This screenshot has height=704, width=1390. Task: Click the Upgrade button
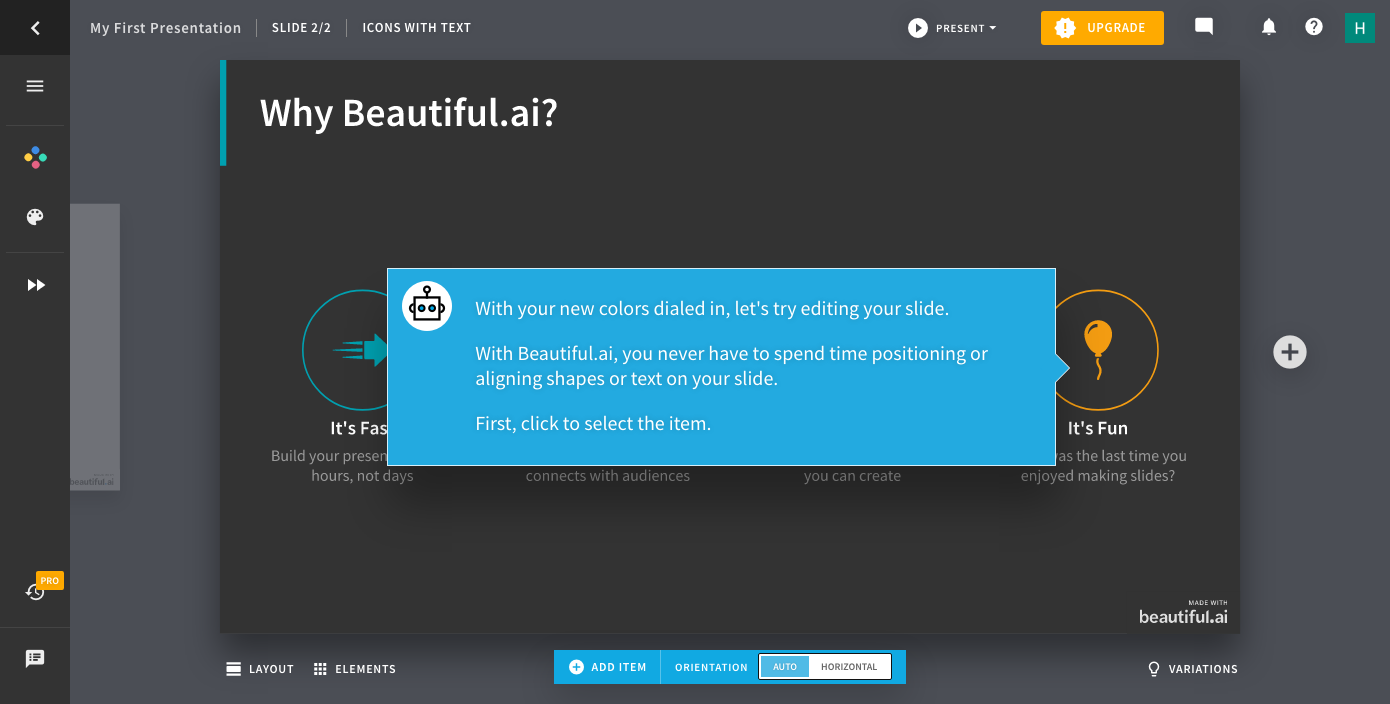pyautogui.click(x=1102, y=28)
